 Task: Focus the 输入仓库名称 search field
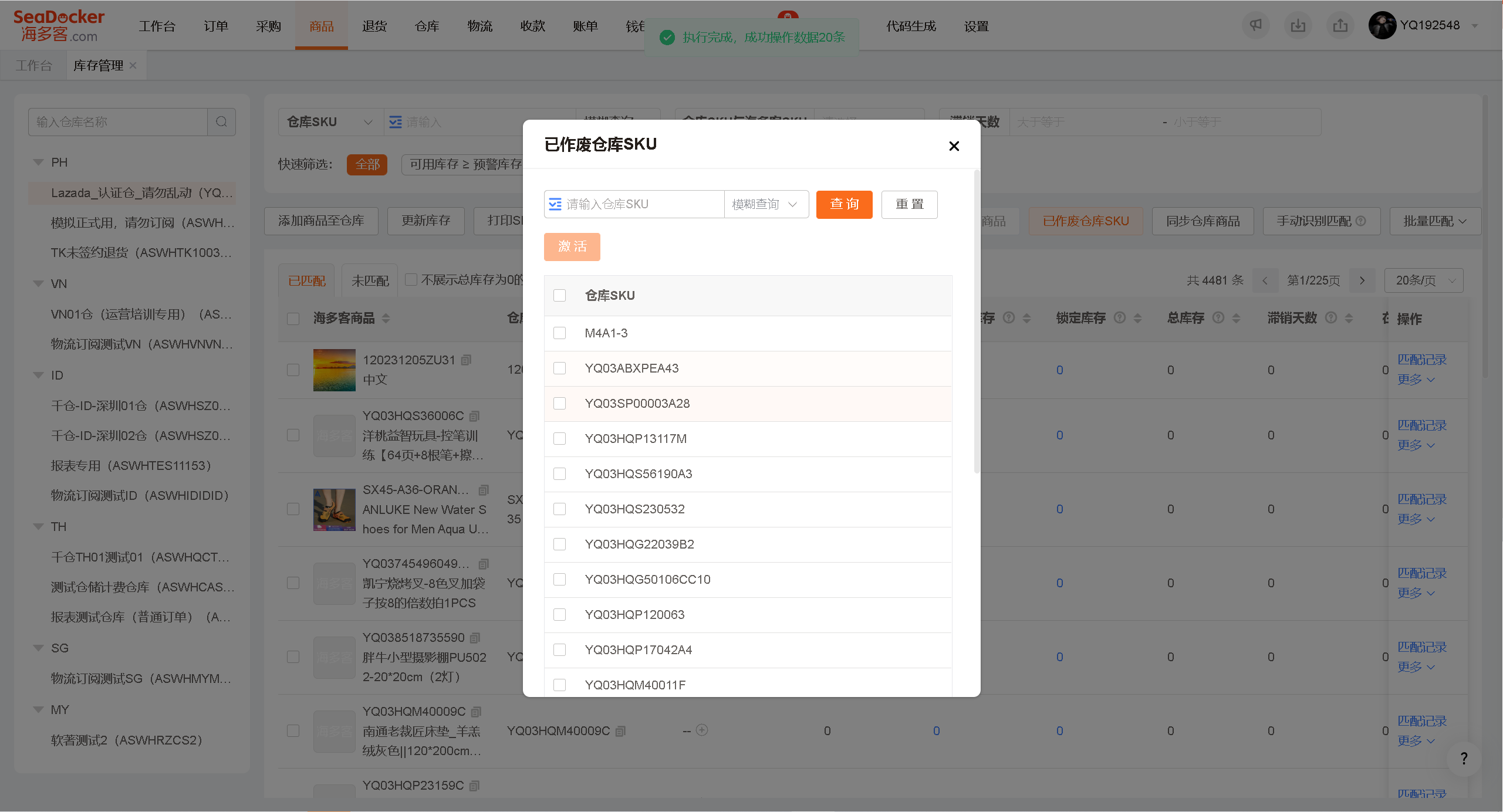click(x=118, y=122)
